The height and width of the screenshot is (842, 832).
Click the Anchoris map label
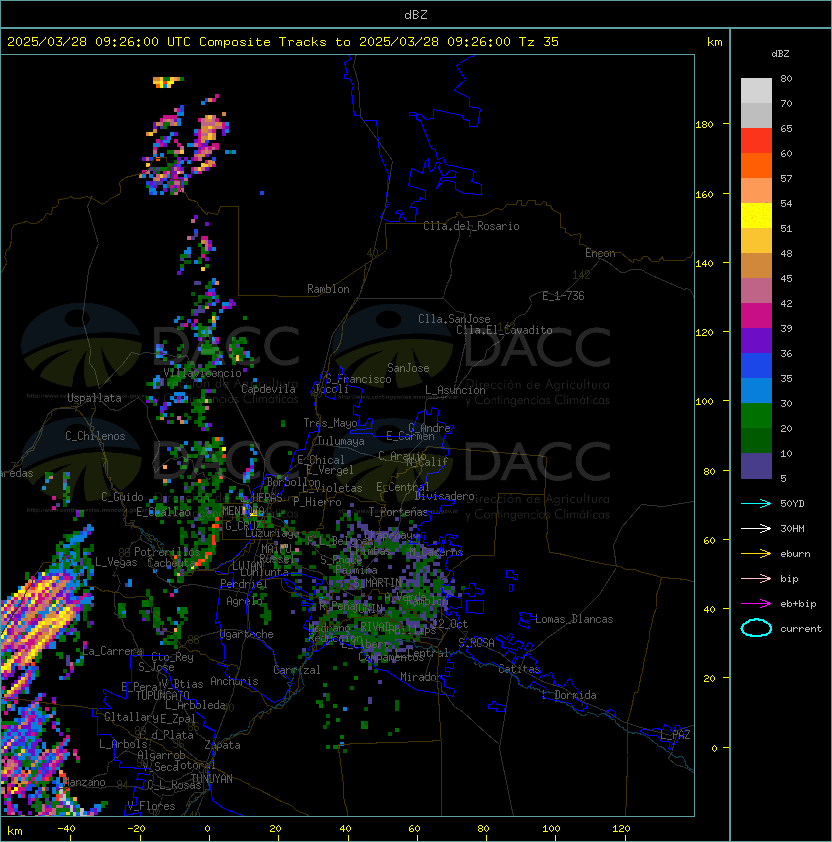click(234, 681)
